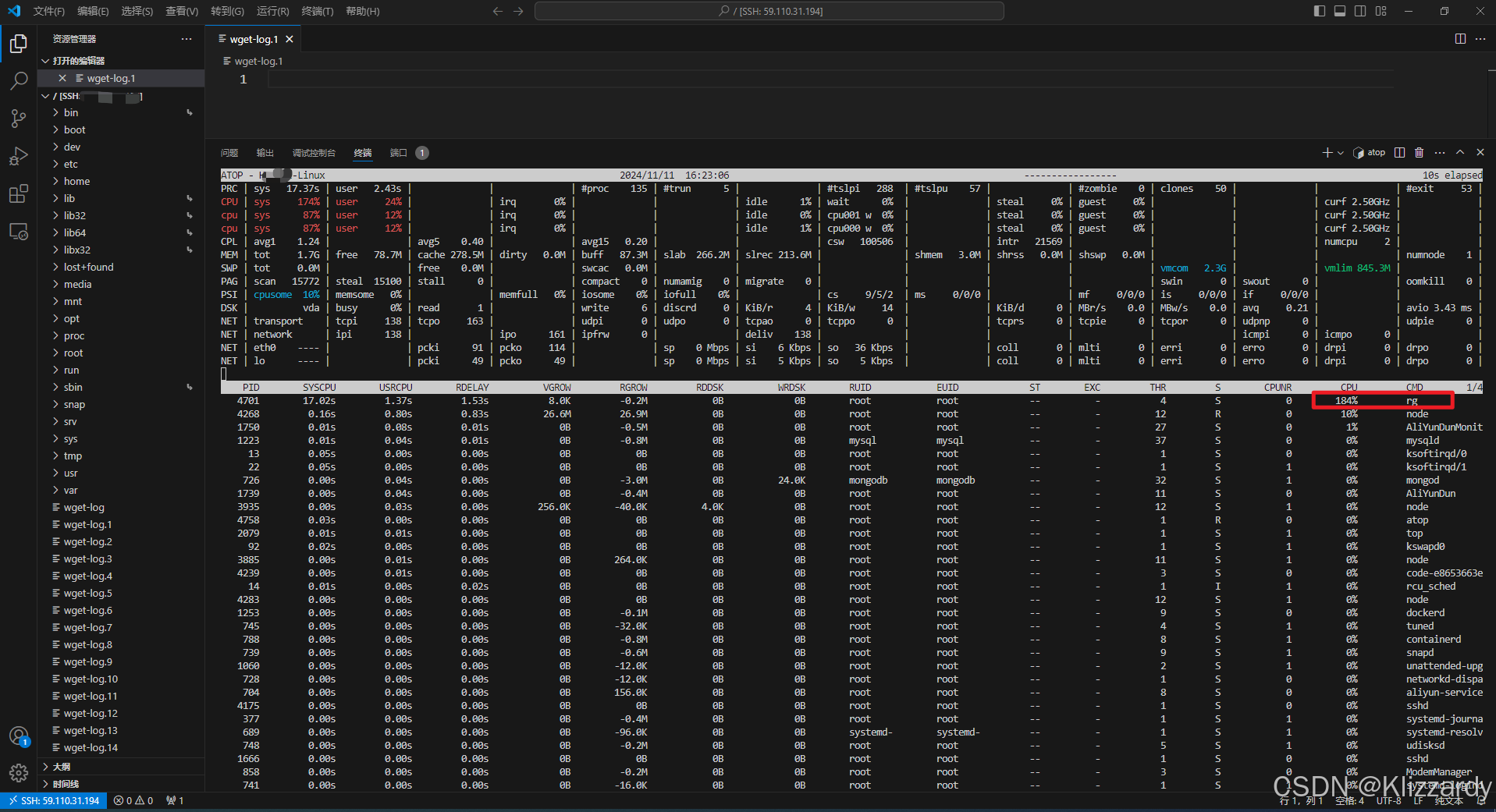This screenshot has width=1496, height=812.
Task: Open the Search view in activity bar
Action: 19,80
